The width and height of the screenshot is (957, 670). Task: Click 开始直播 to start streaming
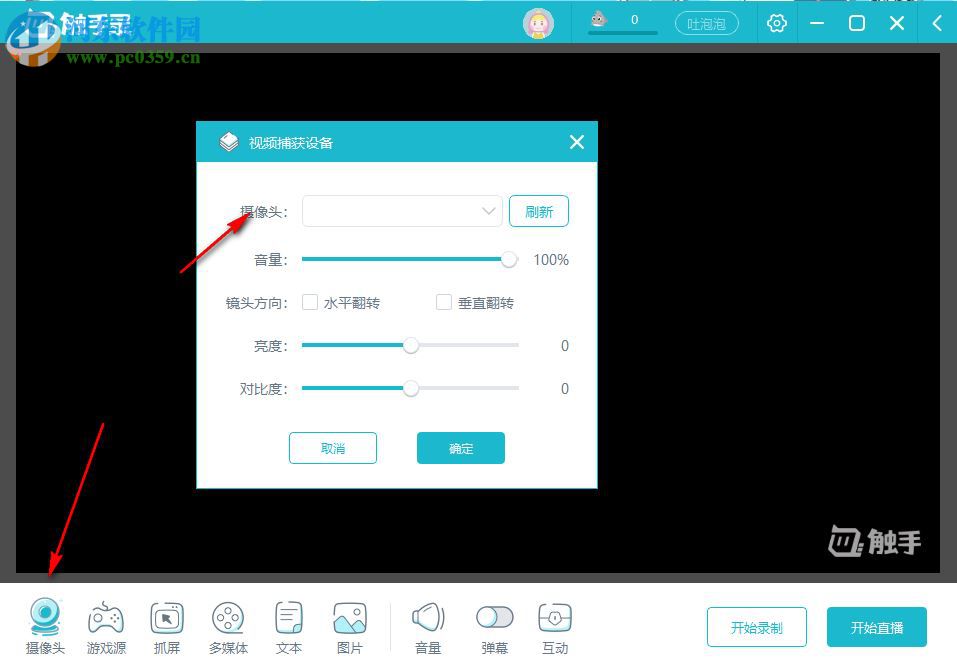877,627
